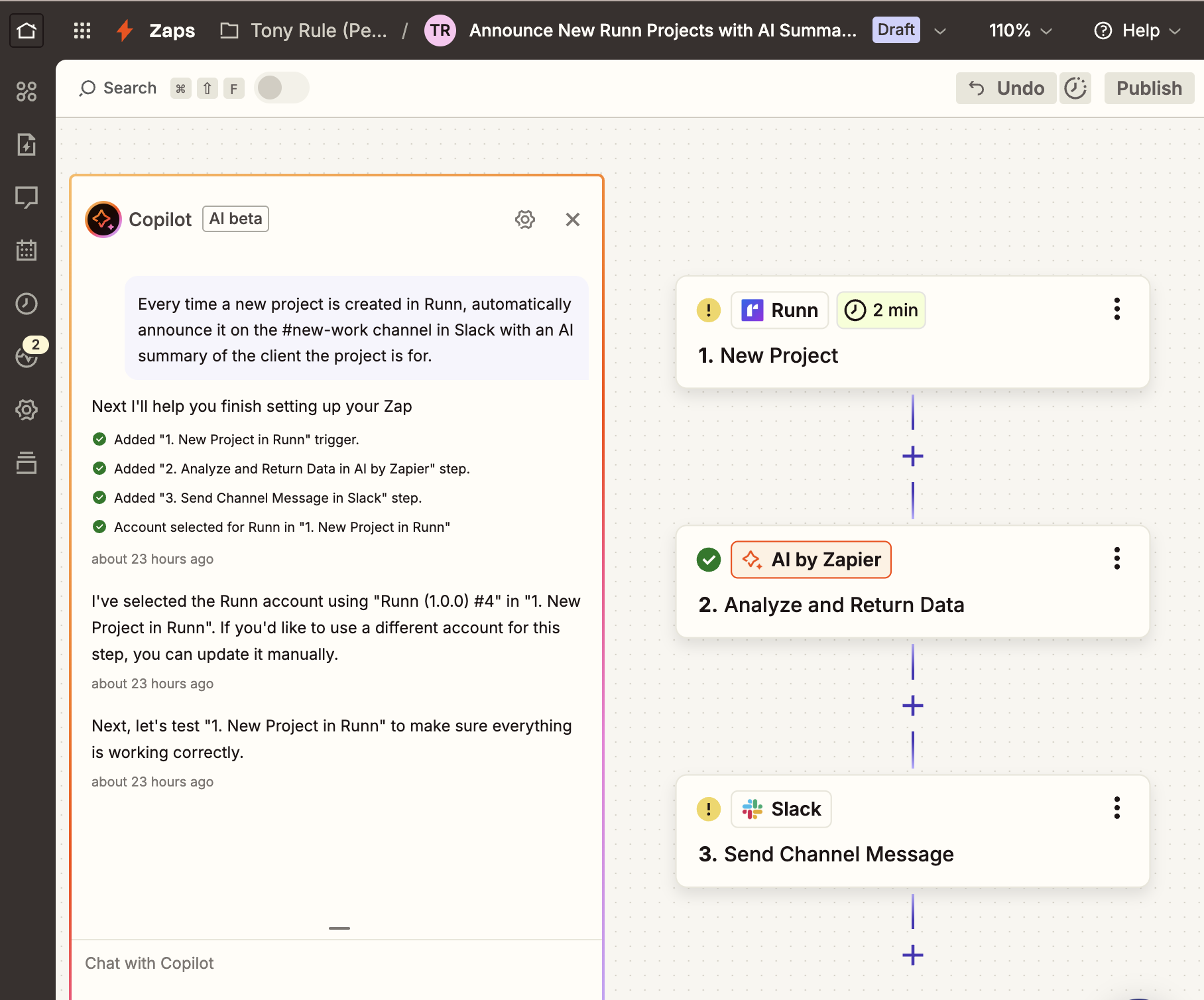Open advanced settings gear in sidebar
Viewport: 1204px width, 1000px height.
pyautogui.click(x=27, y=410)
